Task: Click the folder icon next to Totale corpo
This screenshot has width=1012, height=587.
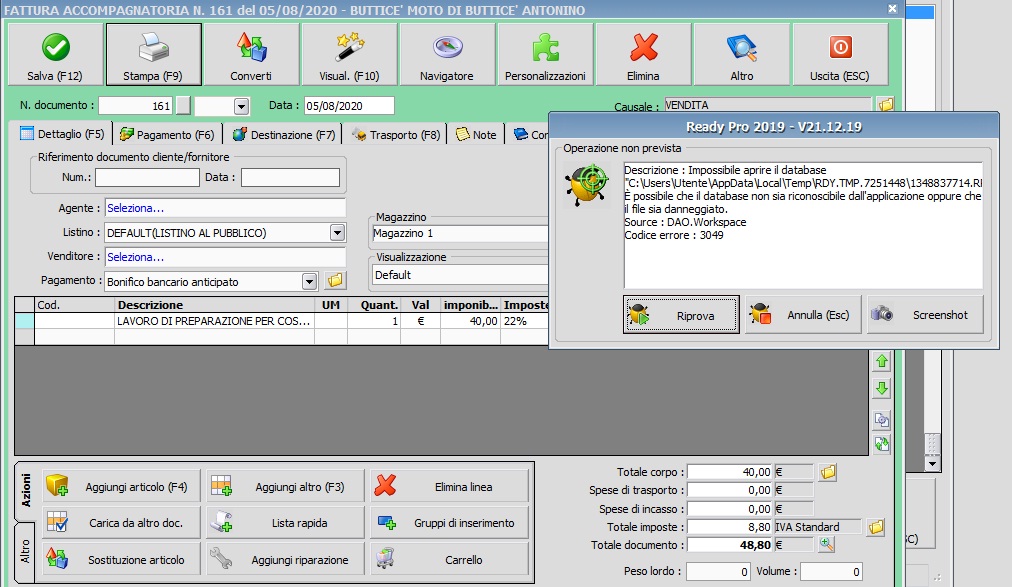Action: pyautogui.click(x=828, y=472)
